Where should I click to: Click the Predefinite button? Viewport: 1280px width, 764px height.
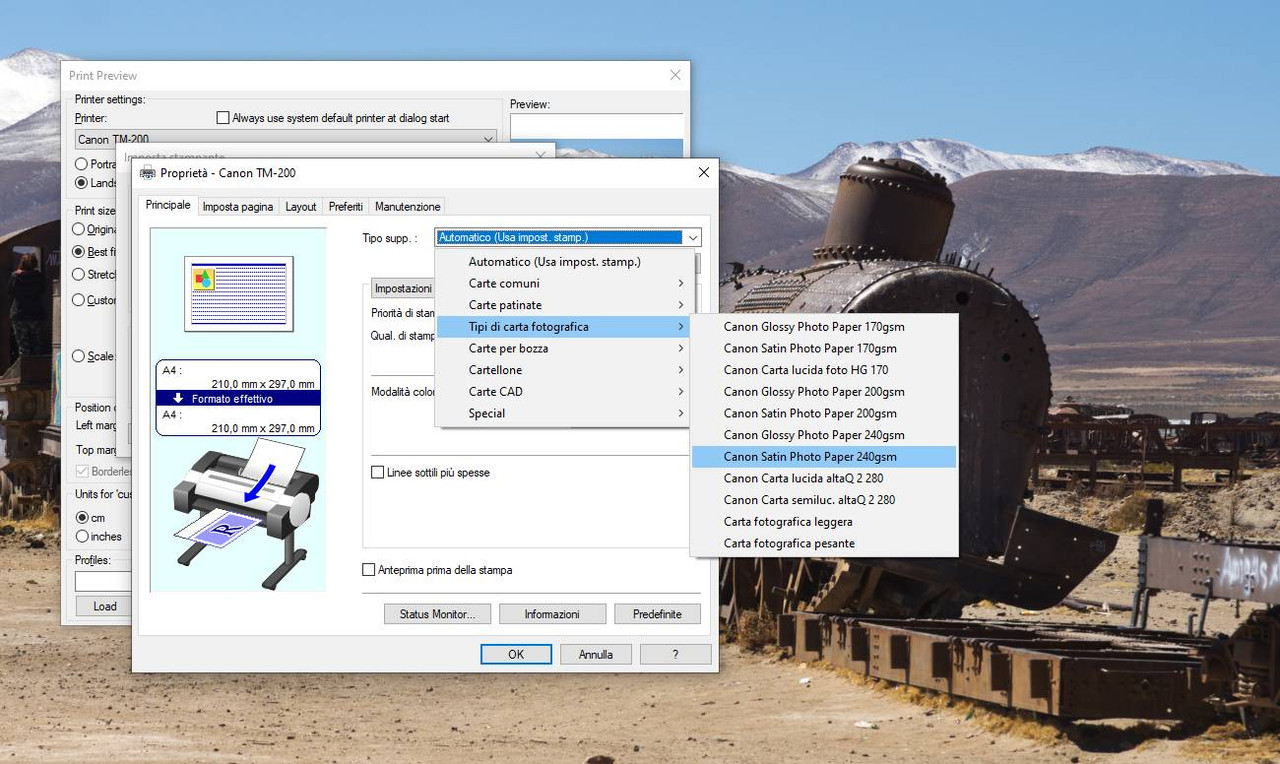coord(657,614)
